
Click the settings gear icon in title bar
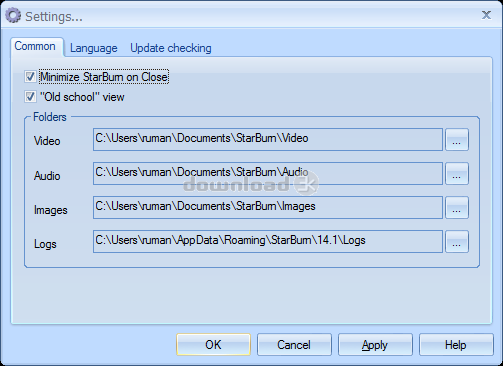pyautogui.click(x=13, y=16)
